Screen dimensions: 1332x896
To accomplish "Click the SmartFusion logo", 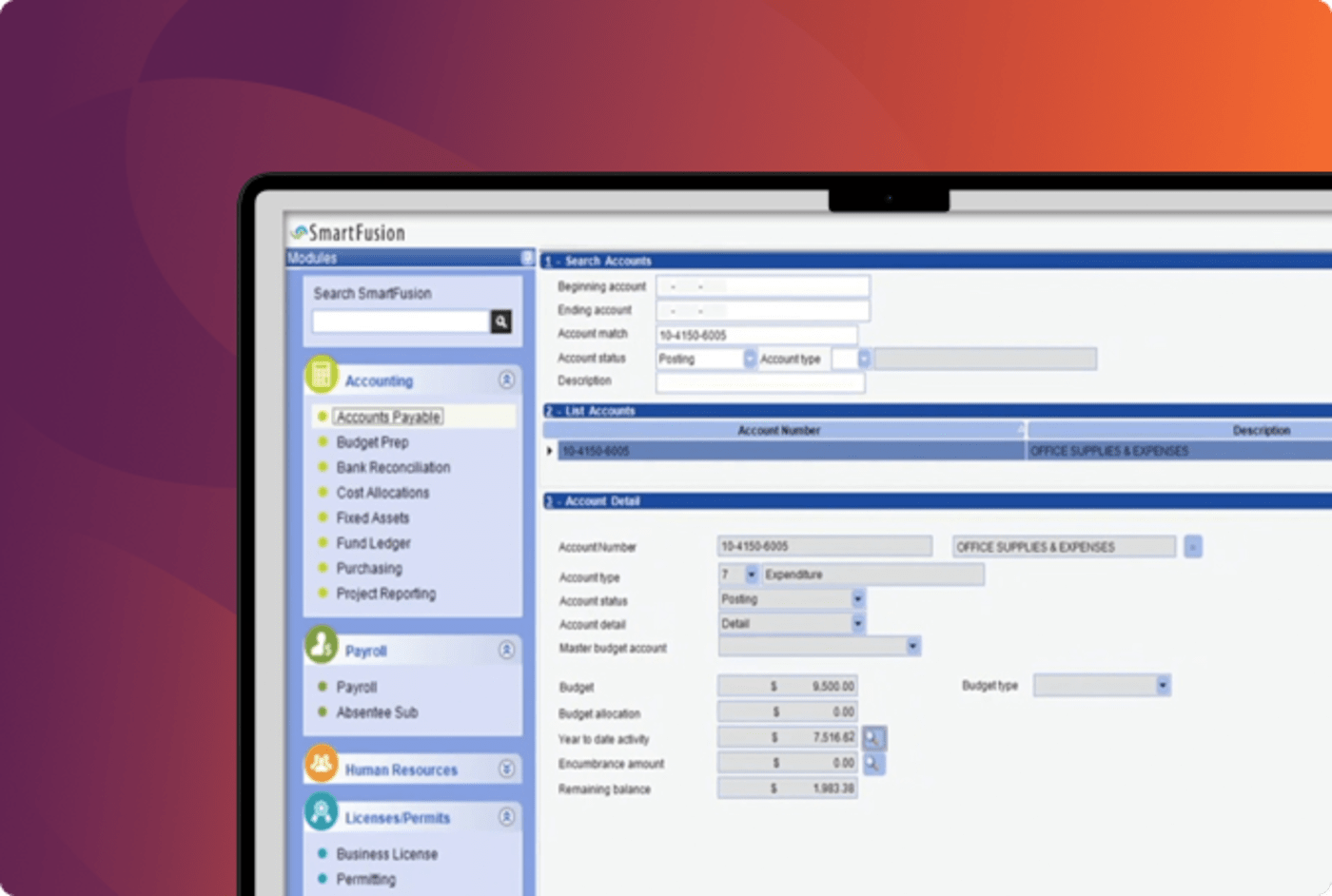I will coord(349,233).
